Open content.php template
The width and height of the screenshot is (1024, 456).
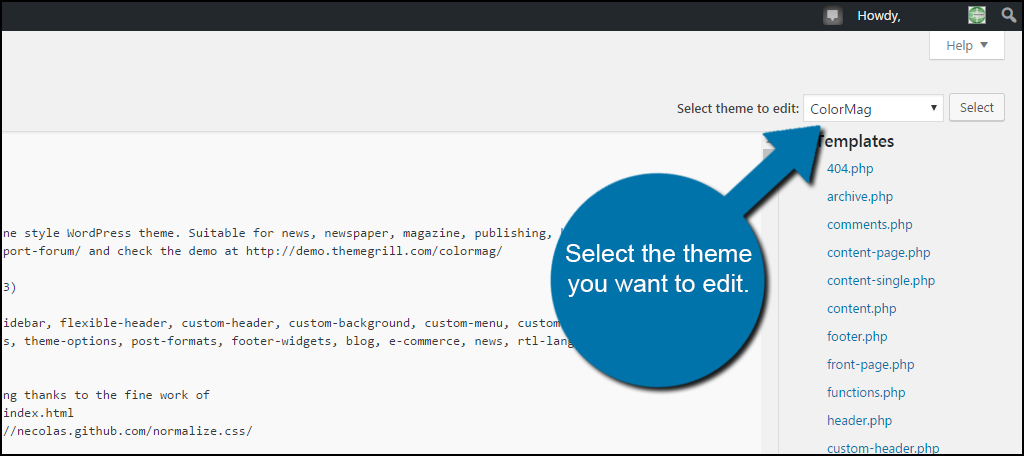coord(861,308)
